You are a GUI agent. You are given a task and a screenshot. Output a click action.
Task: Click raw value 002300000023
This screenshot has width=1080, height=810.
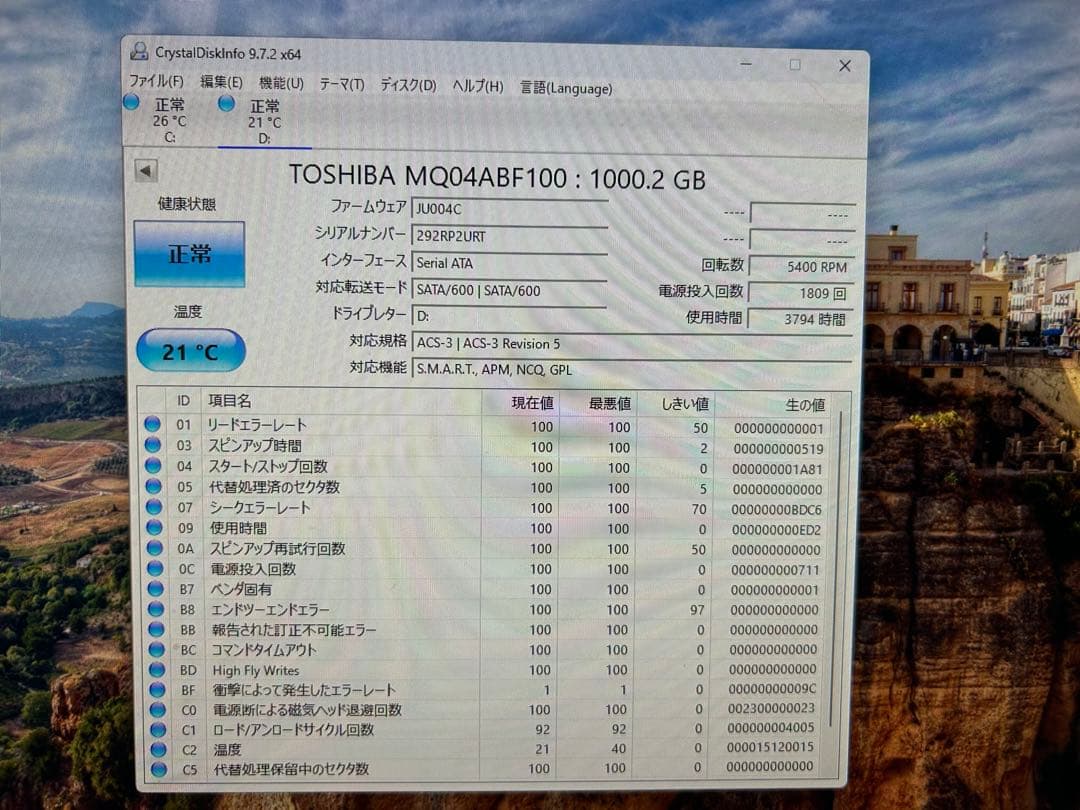click(x=771, y=708)
